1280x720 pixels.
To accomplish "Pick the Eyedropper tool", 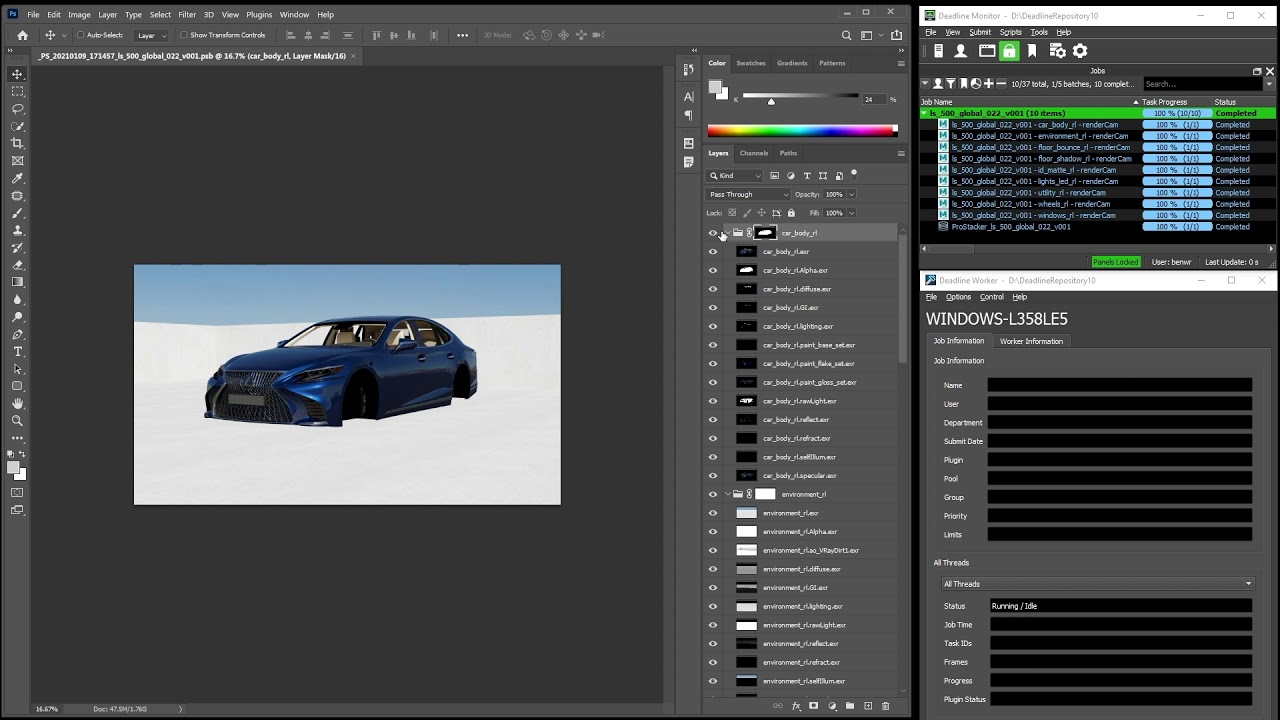I will coord(17,178).
